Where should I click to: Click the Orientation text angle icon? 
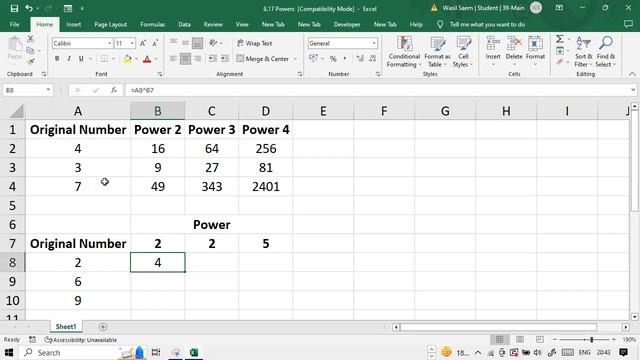coord(213,43)
